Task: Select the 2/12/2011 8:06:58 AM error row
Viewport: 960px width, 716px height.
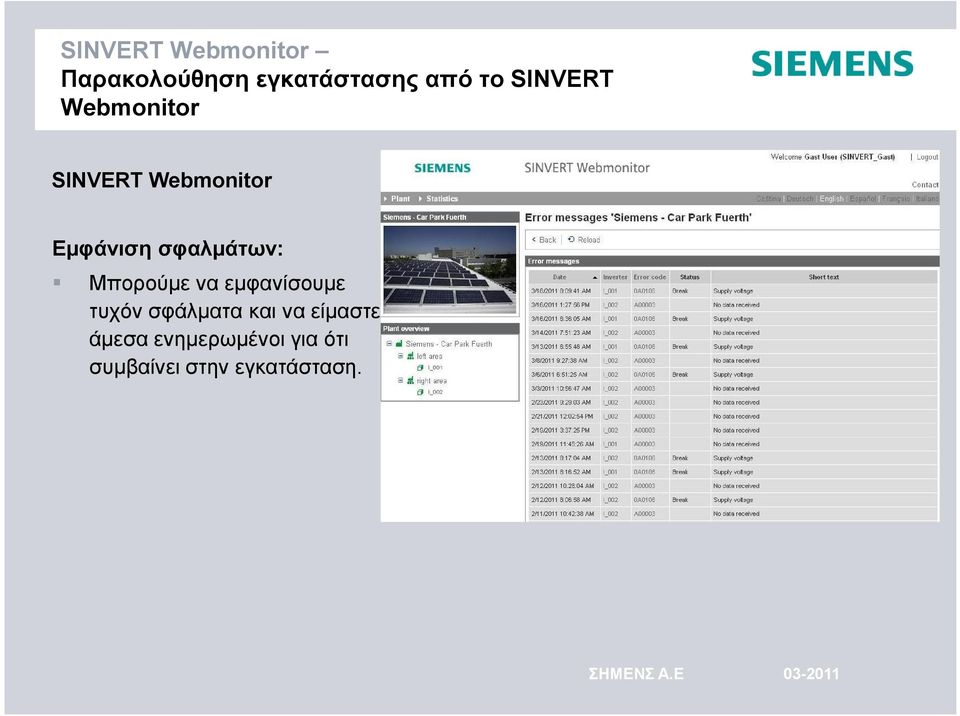Action: [x=733, y=500]
